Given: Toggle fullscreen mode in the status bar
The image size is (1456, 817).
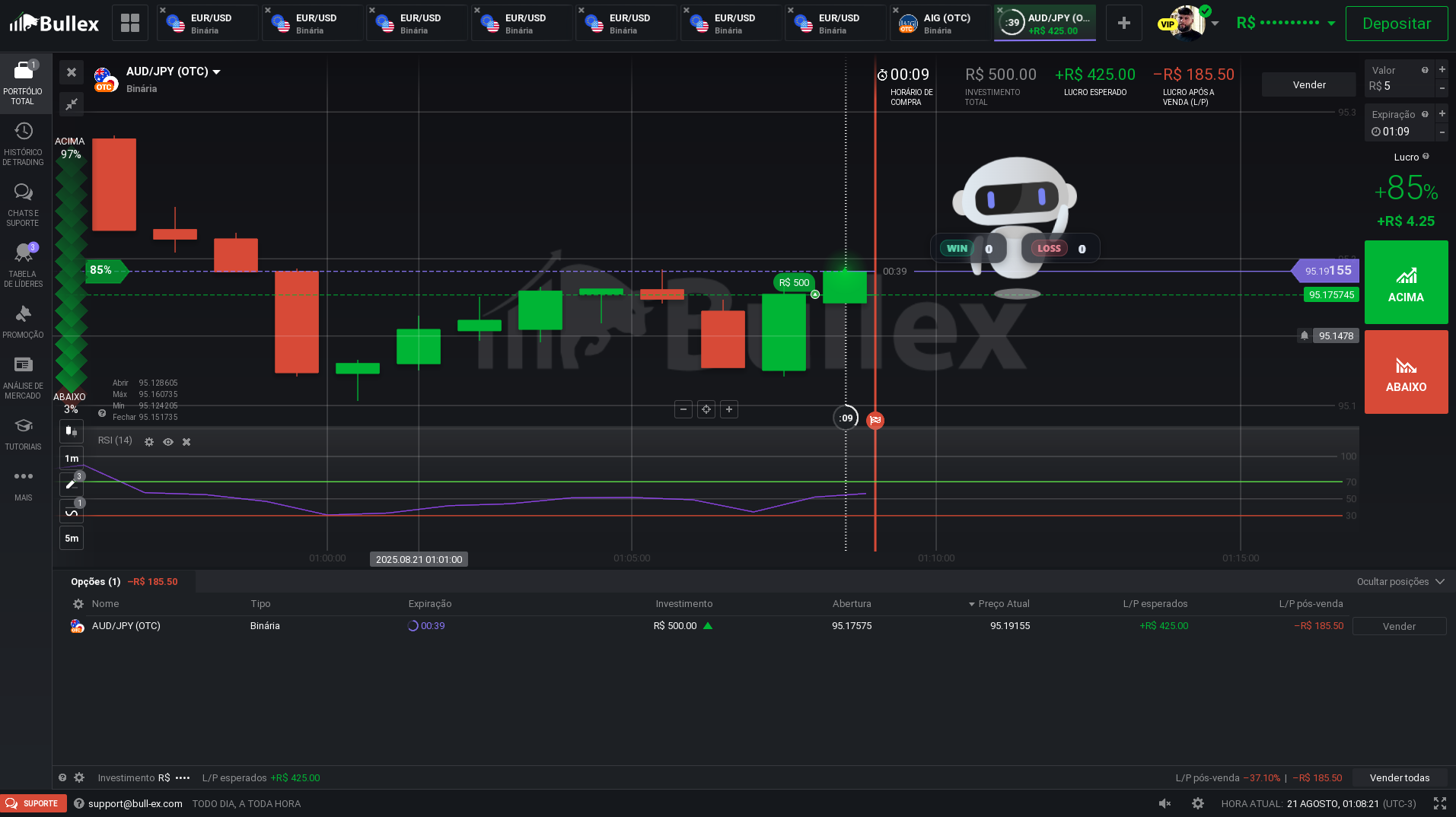Looking at the screenshot, I should [x=1439, y=803].
